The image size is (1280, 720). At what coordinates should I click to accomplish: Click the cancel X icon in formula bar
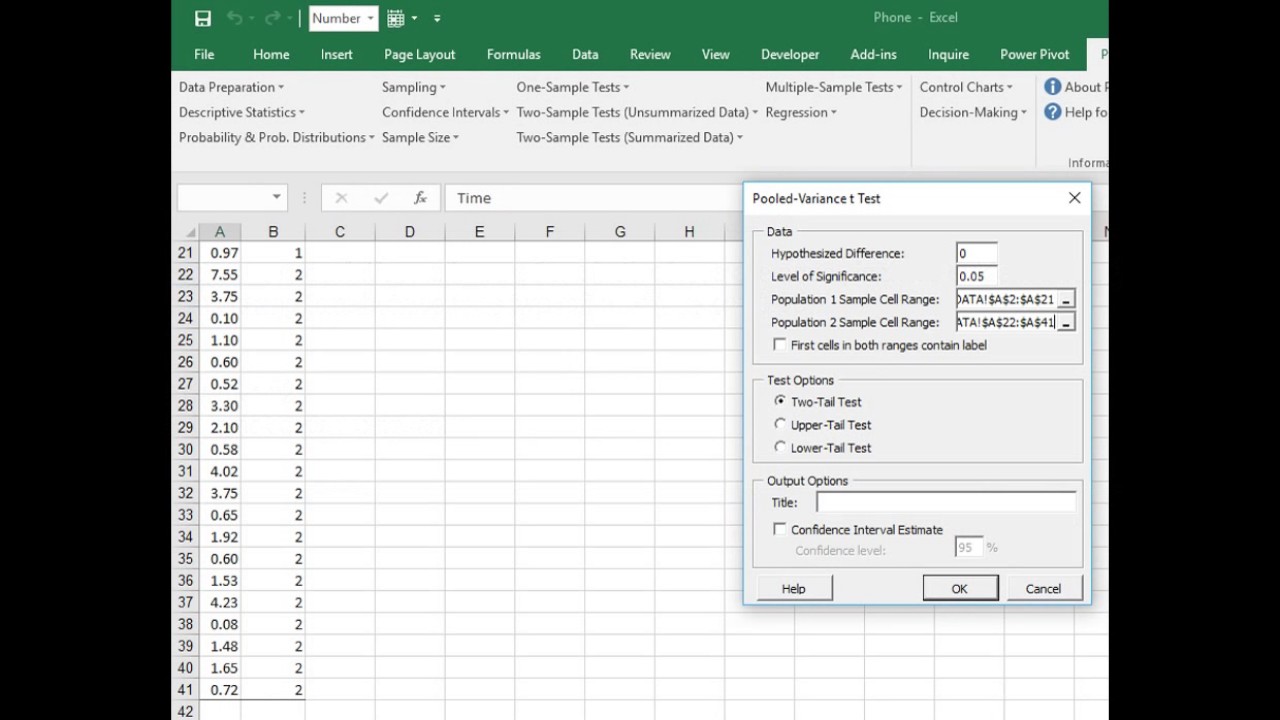[341, 198]
